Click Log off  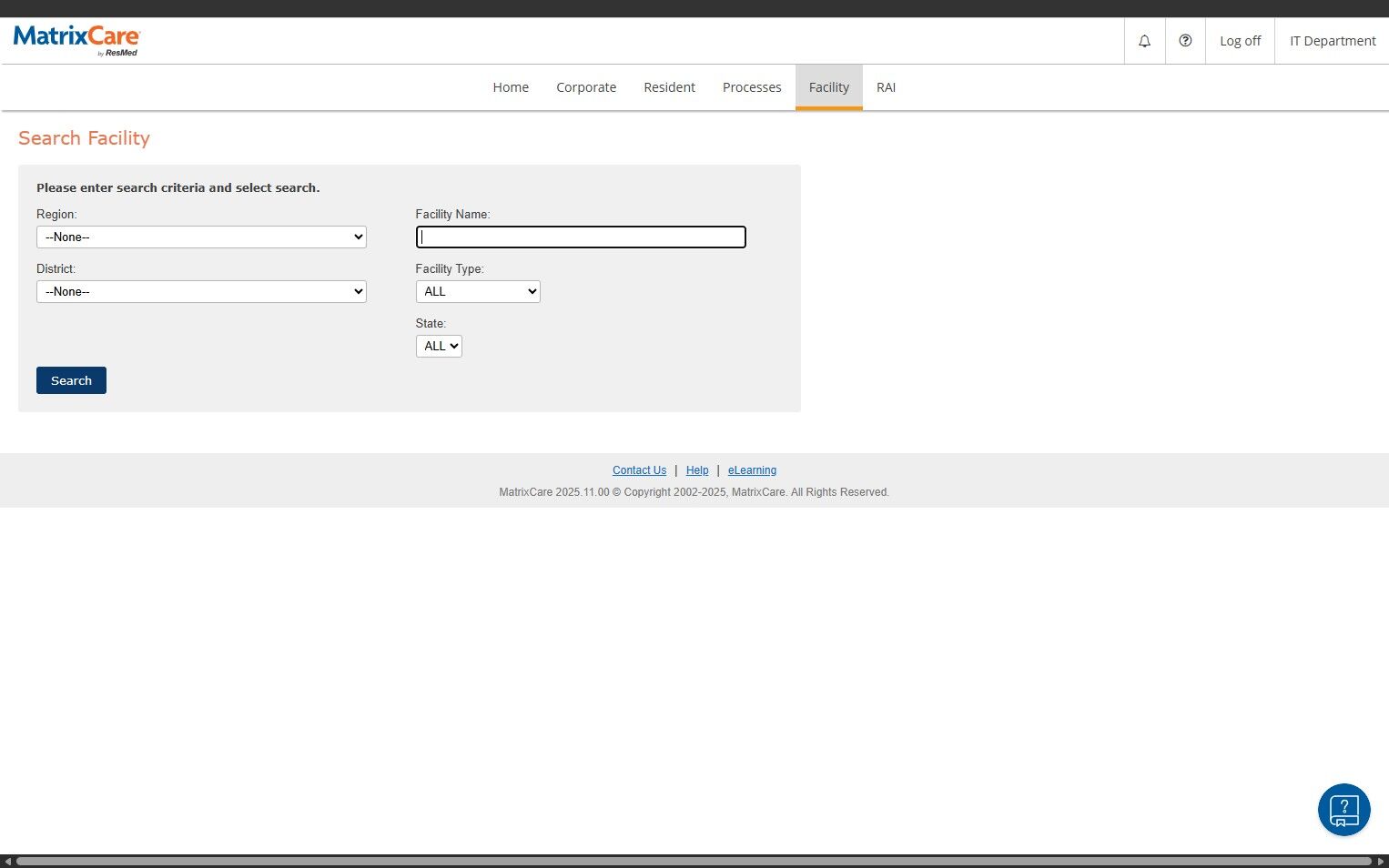[1240, 41]
